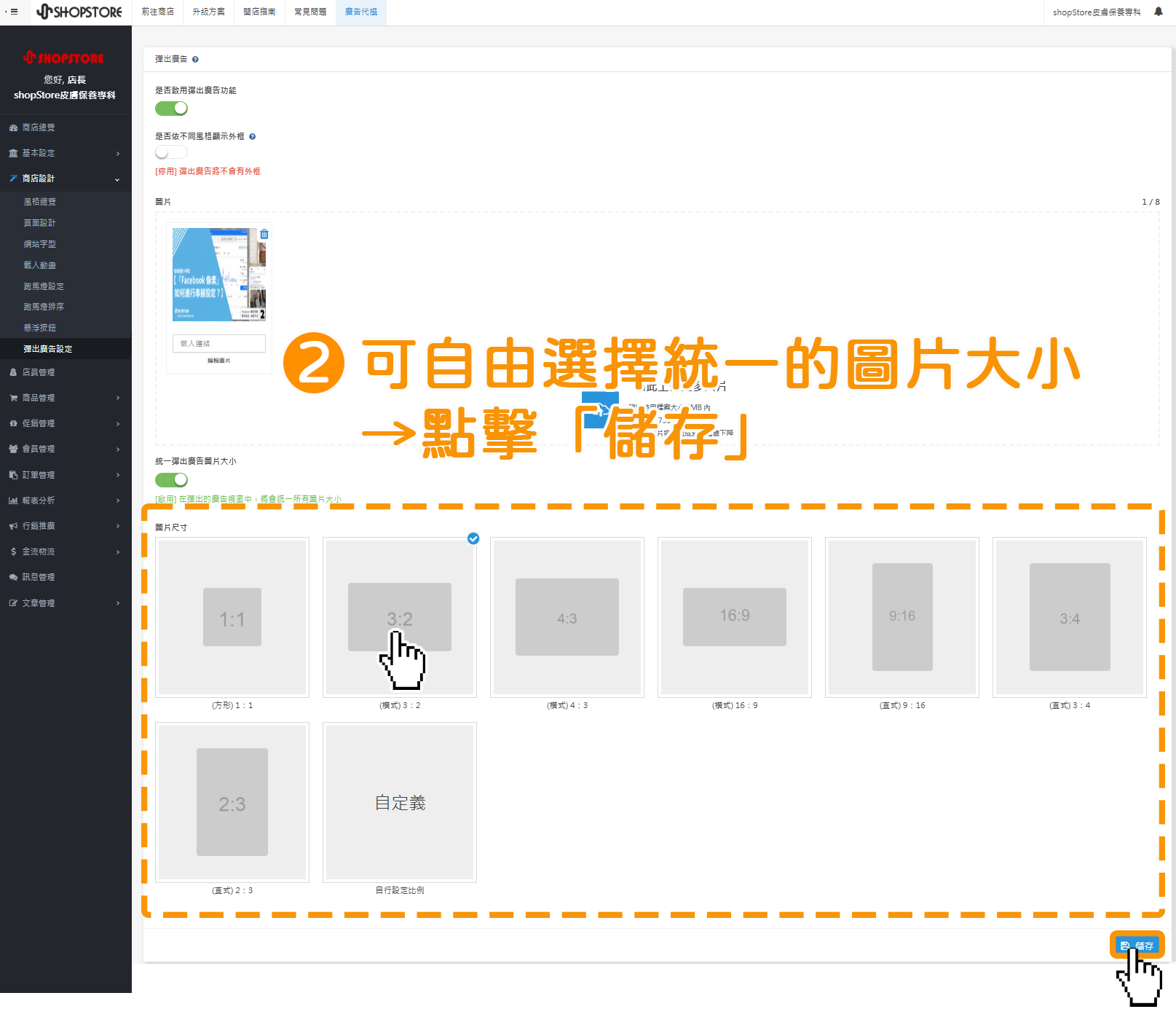Open 訊息管理 in sidebar
This screenshot has height=1009, width=1176.
click(x=66, y=577)
